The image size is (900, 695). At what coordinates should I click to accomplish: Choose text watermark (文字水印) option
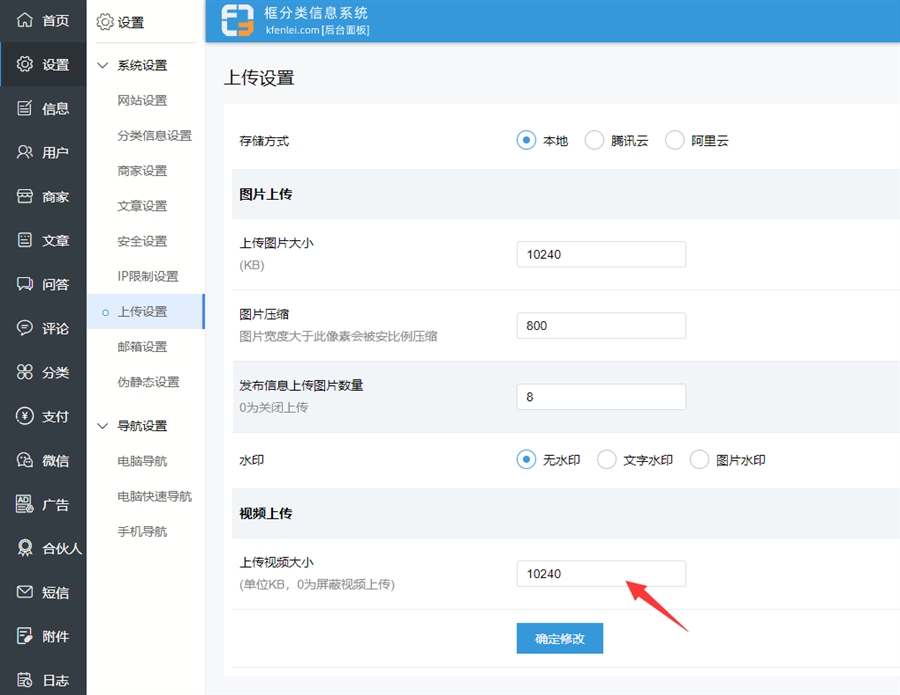pyautogui.click(x=607, y=460)
